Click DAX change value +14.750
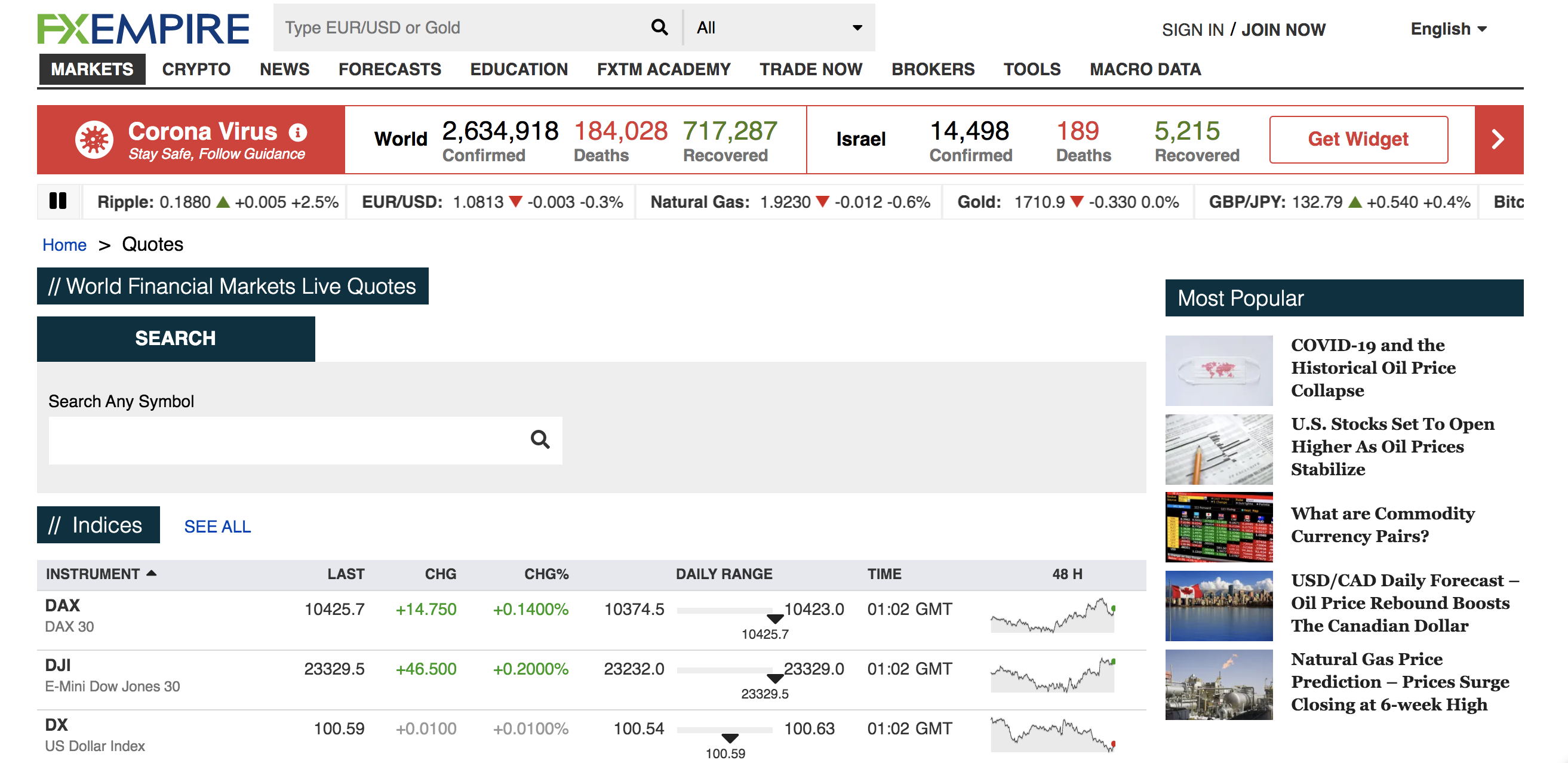This screenshot has height=763, width=1568. coord(426,609)
